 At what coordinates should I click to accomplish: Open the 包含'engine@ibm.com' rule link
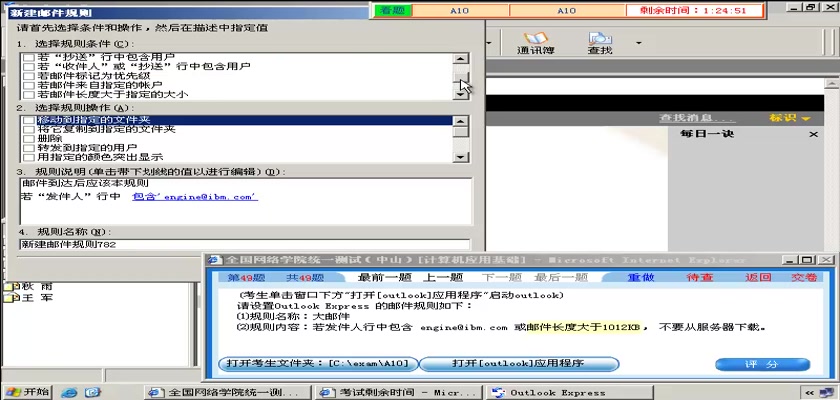(195, 197)
